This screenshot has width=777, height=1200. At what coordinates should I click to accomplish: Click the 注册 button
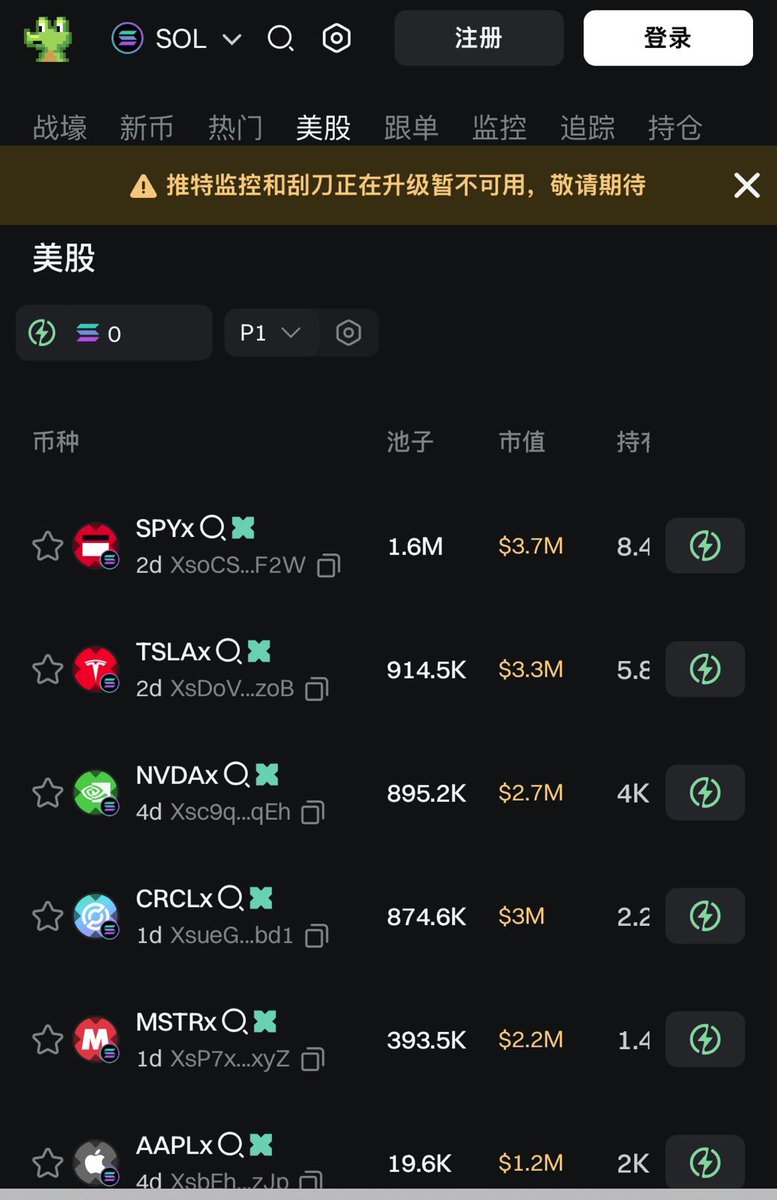[x=479, y=38]
